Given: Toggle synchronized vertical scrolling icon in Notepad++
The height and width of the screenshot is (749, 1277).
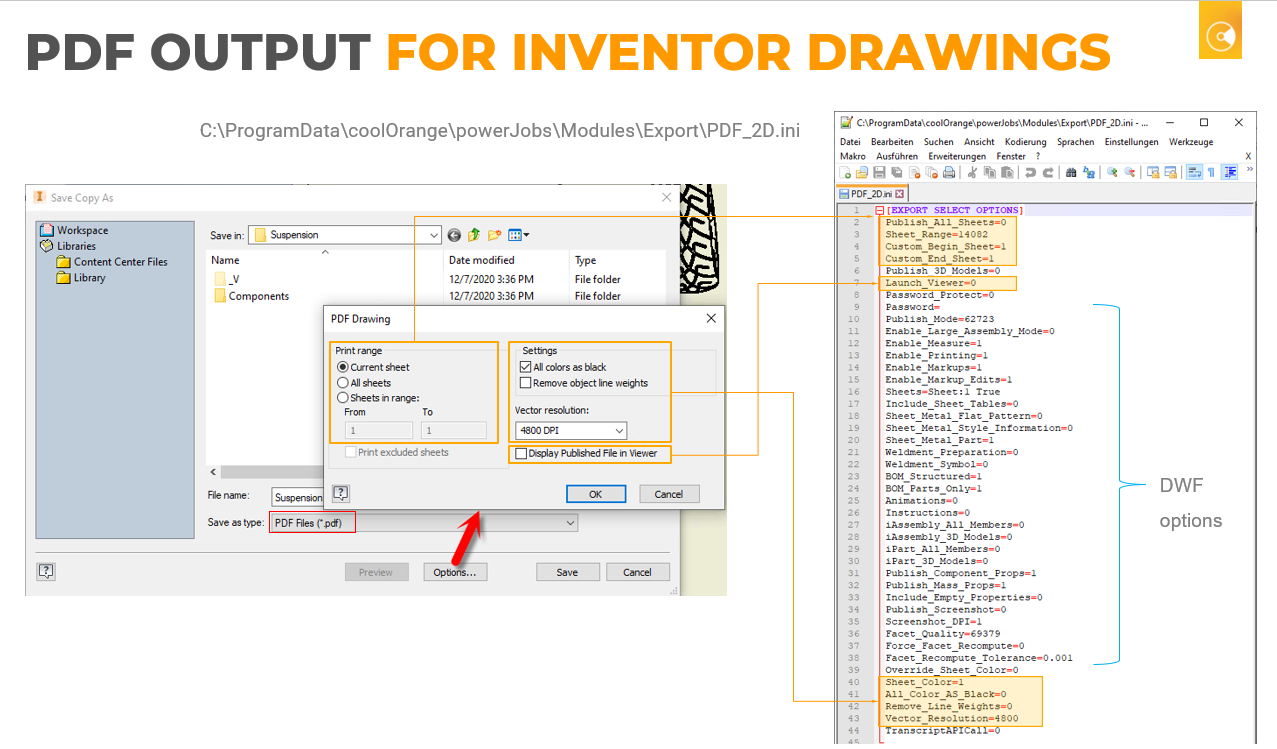Looking at the screenshot, I should 1153,172.
